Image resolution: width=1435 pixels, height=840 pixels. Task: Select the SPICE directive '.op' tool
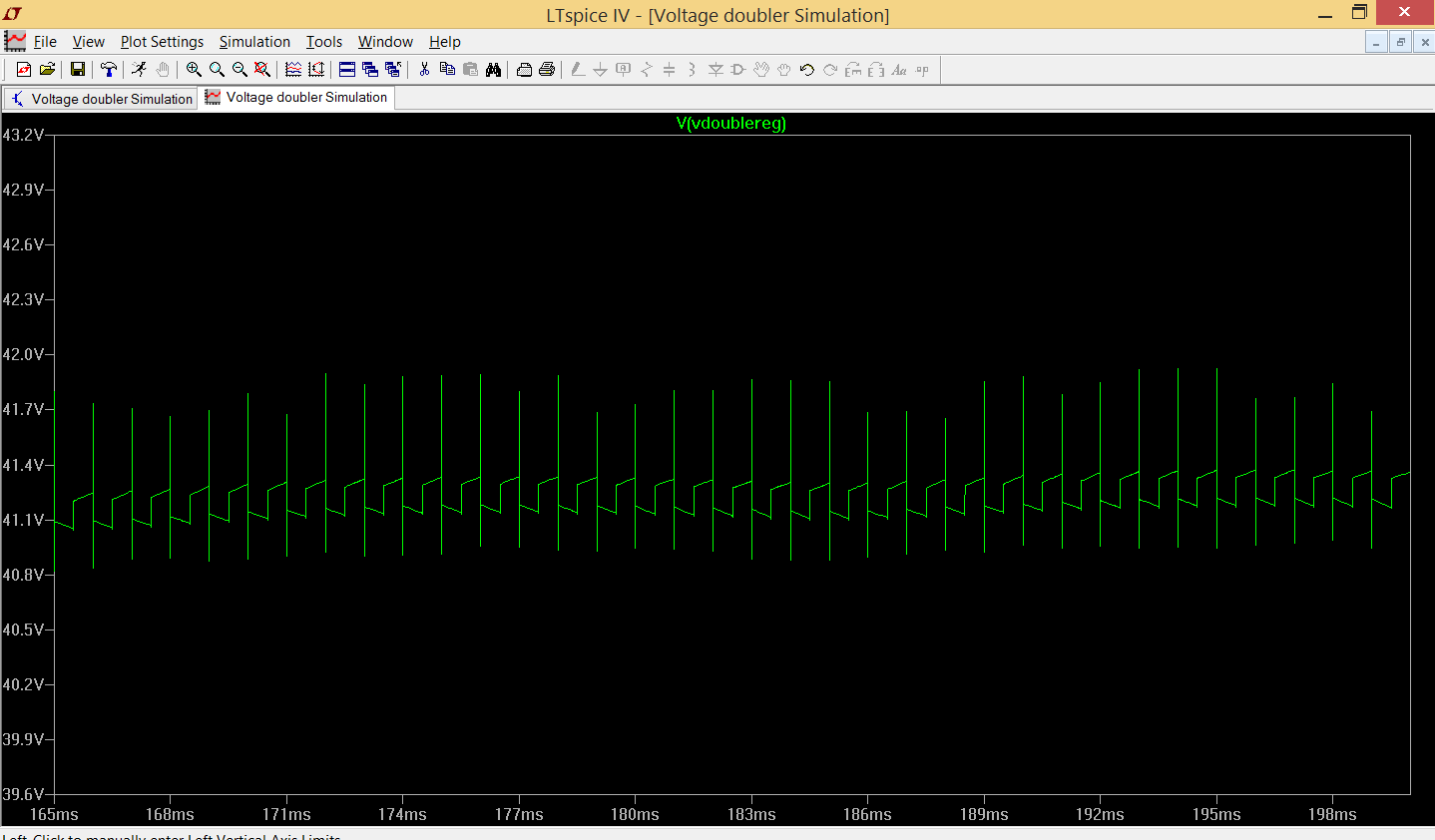[x=922, y=69]
